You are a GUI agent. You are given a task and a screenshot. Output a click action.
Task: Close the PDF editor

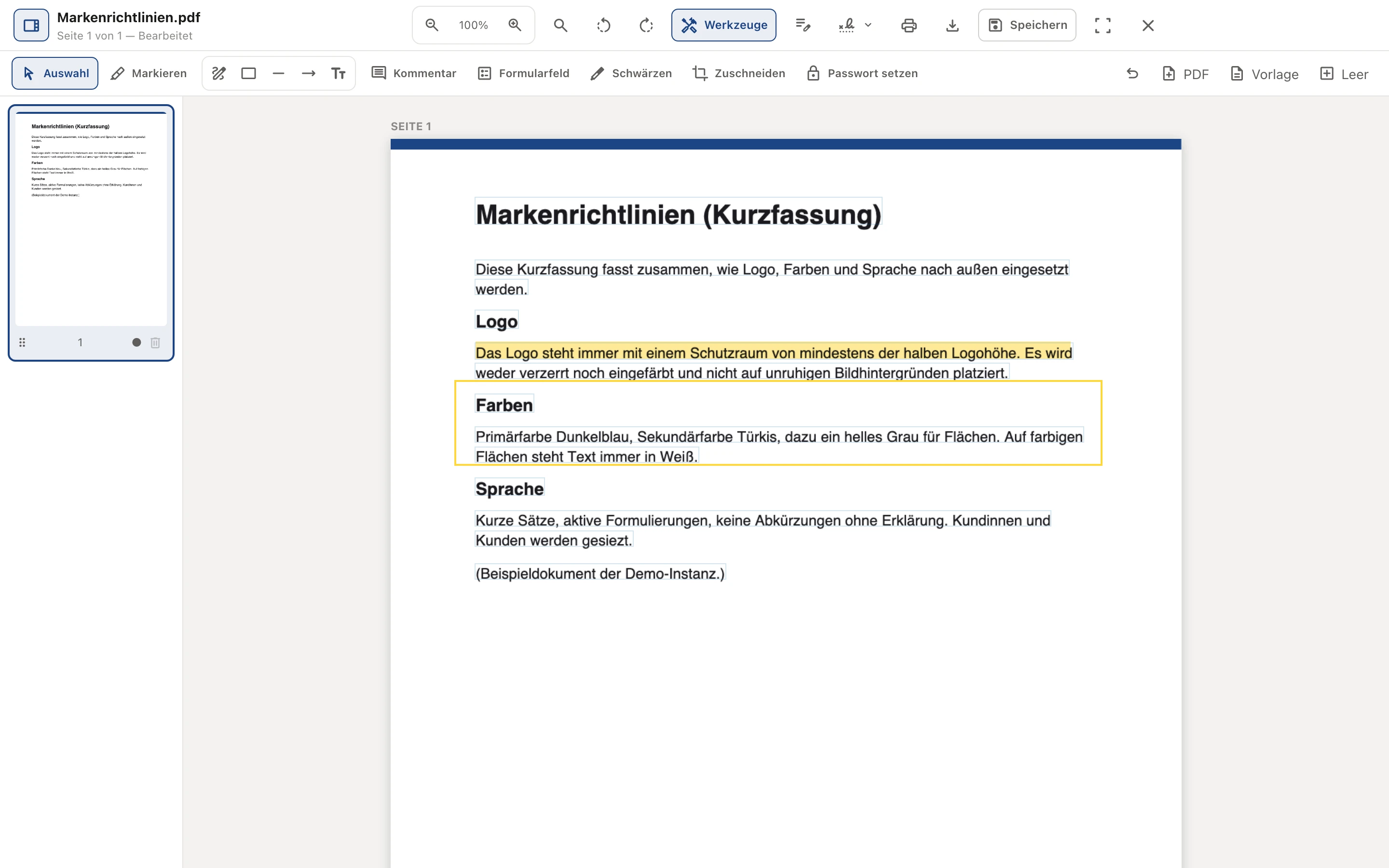click(x=1148, y=25)
